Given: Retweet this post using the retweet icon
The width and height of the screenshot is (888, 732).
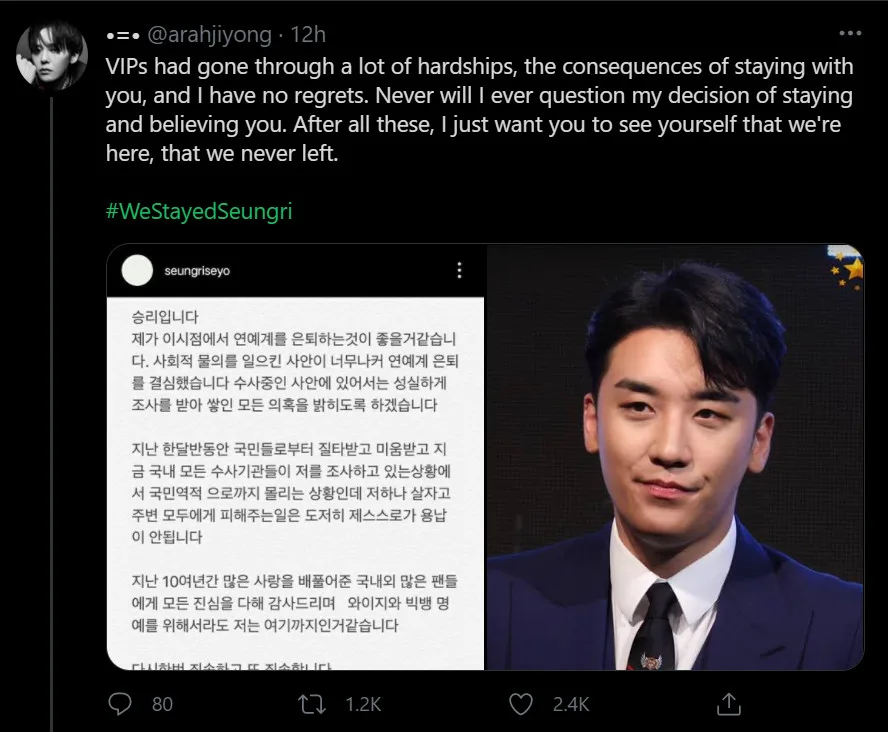Looking at the screenshot, I should click(x=311, y=704).
